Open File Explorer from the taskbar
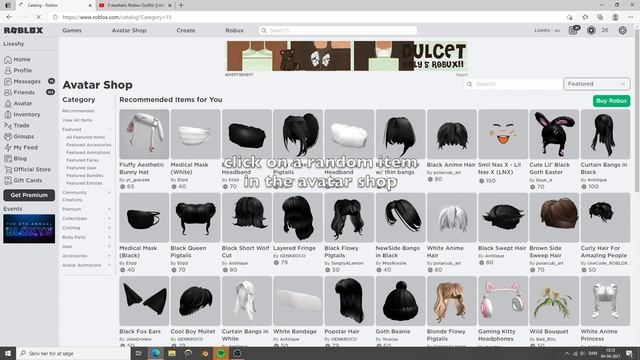Image resolution: width=640 pixels, height=360 pixels. click(x=172, y=353)
